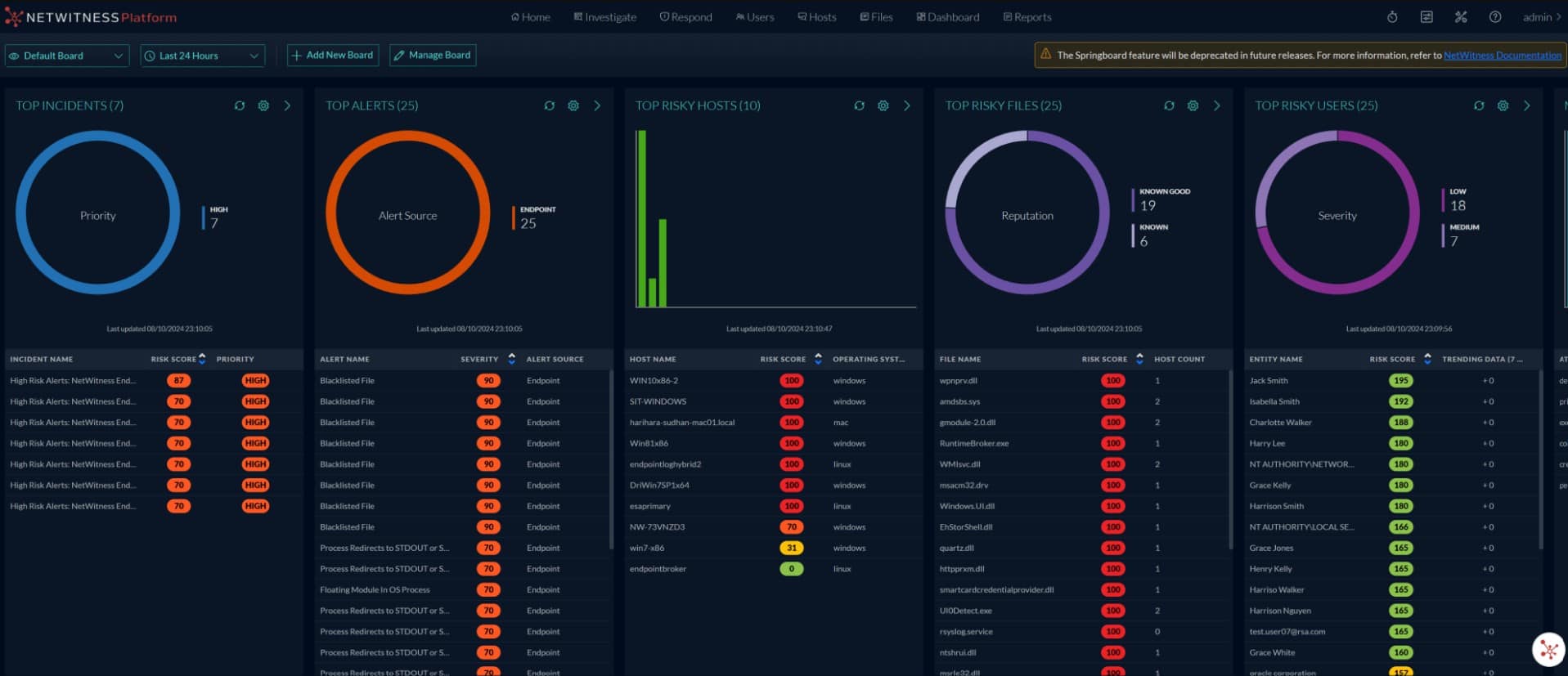1568x676 pixels.
Task: Select the WIN10x86-2 host row
Action: 773,381
